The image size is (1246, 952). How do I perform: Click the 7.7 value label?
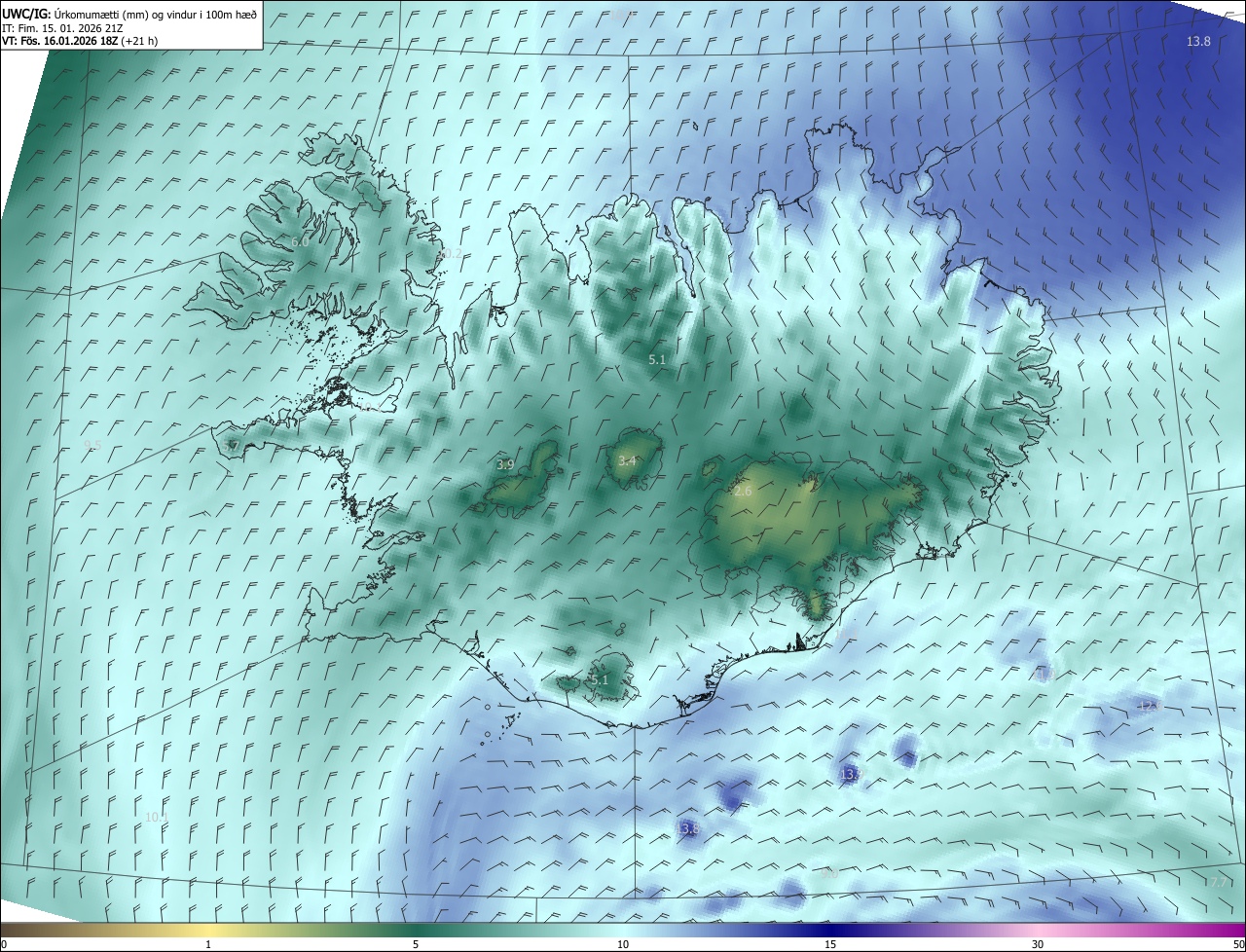(1218, 881)
